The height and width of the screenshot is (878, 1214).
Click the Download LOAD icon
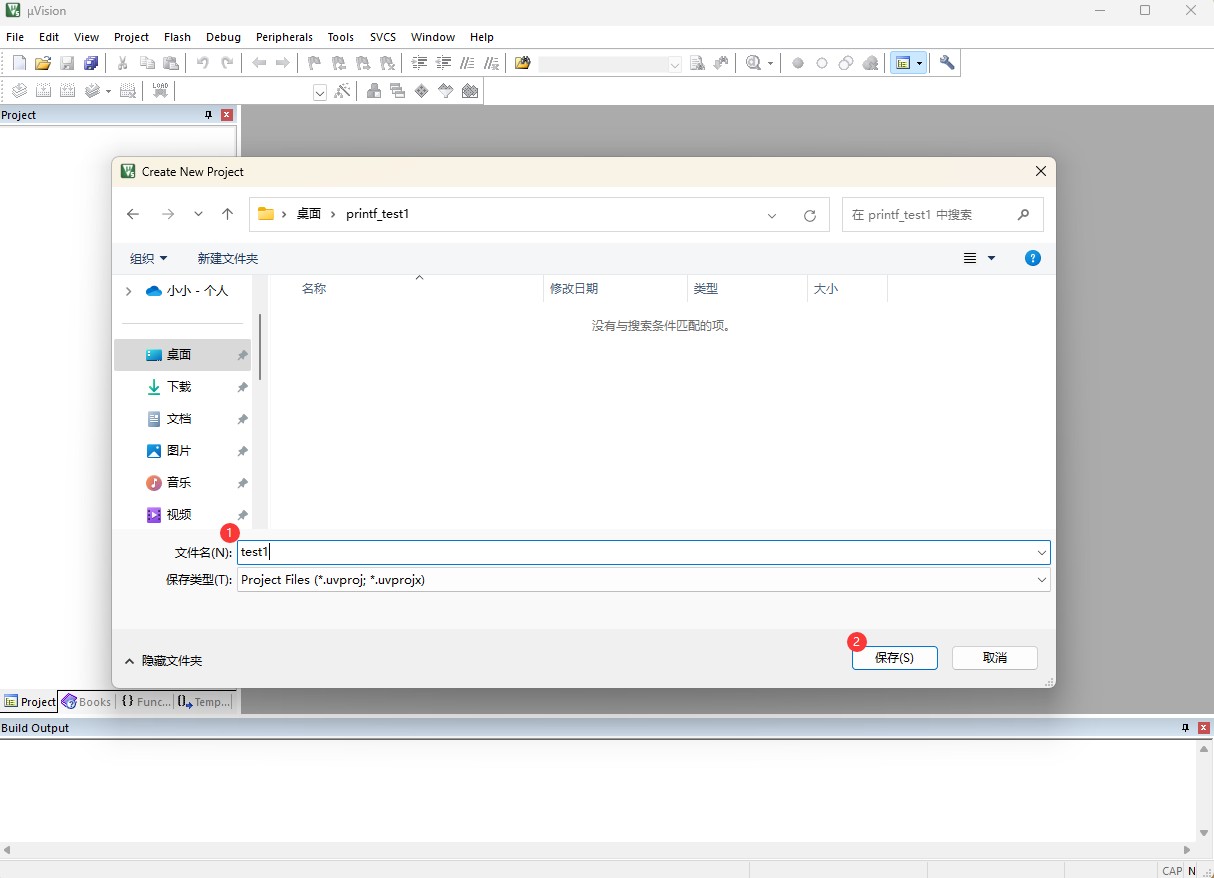point(160,91)
